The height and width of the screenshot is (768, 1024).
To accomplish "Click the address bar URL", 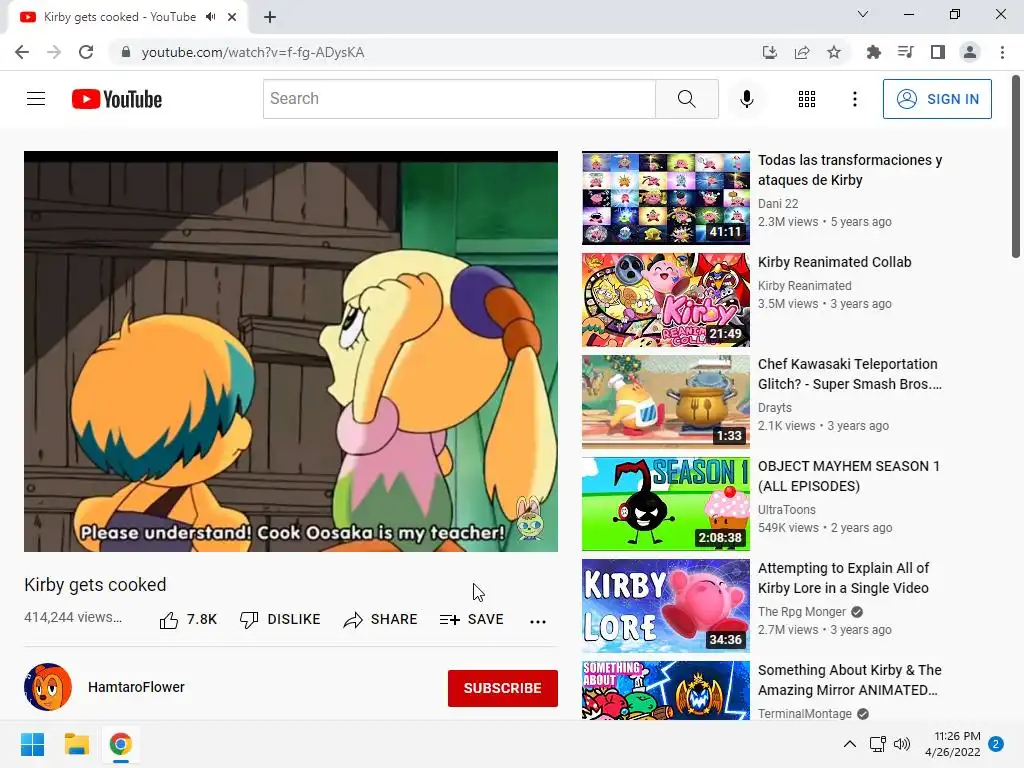I will tap(253, 52).
